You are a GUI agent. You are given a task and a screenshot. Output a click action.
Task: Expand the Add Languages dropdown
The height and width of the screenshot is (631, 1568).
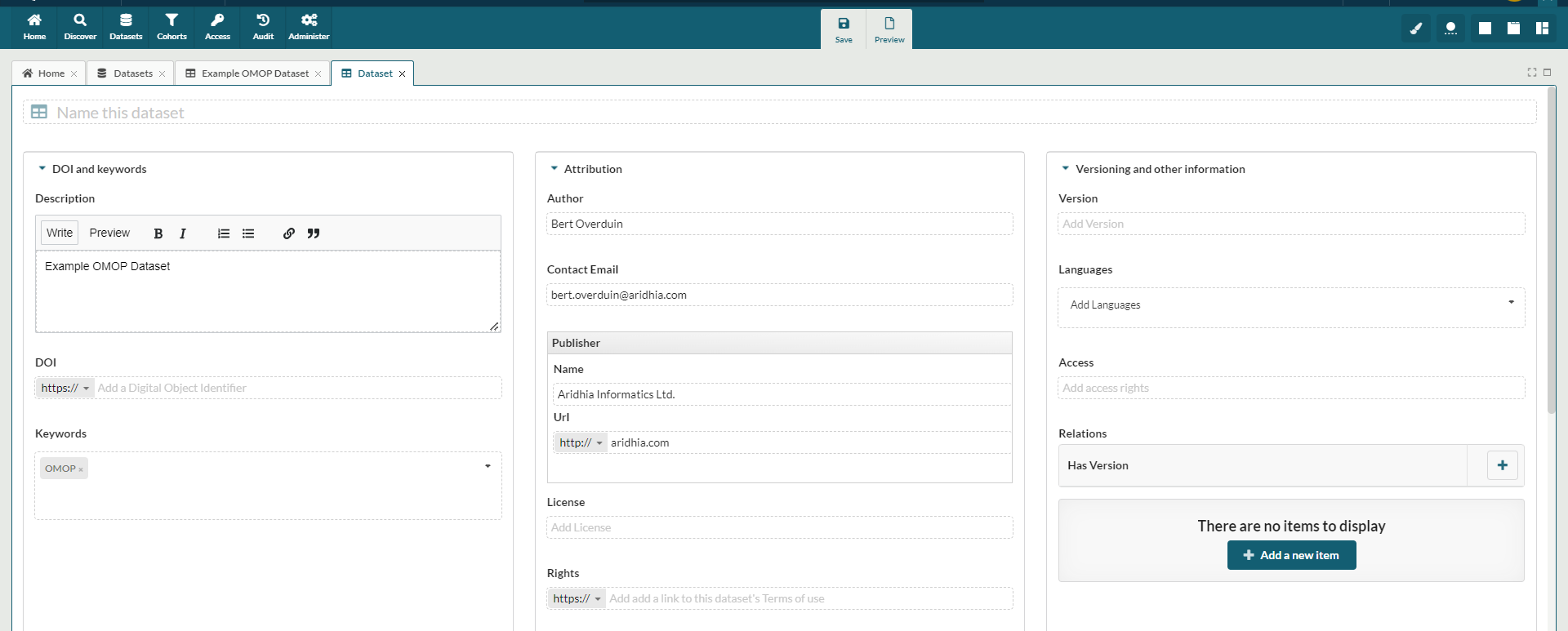1511,303
